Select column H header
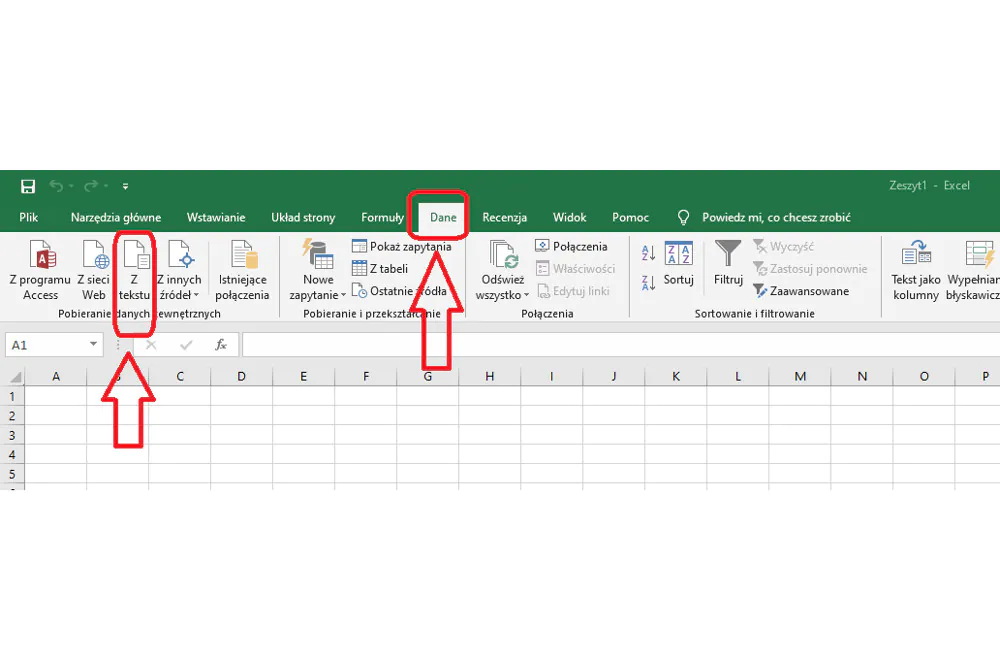Image resolution: width=1000 pixels, height=667 pixels. pos(490,376)
